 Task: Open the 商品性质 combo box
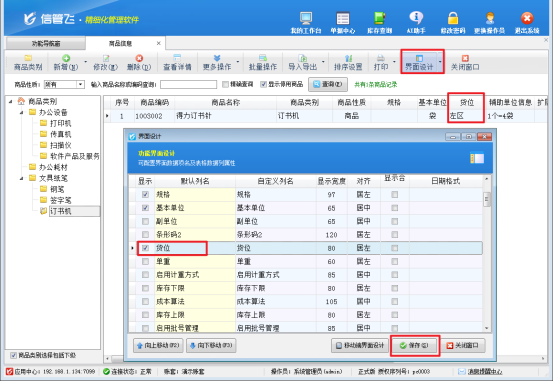point(64,85)
